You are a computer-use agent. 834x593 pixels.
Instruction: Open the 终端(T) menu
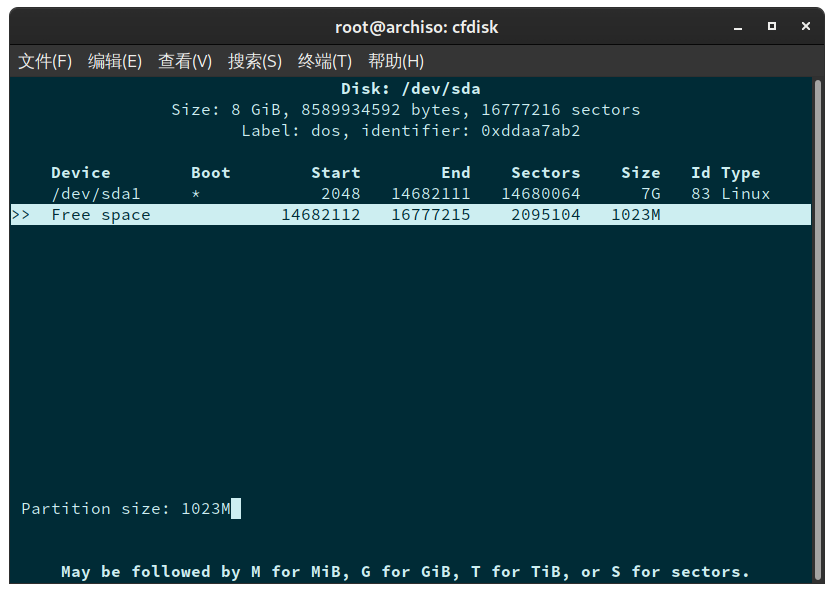[x=324, y=61]
